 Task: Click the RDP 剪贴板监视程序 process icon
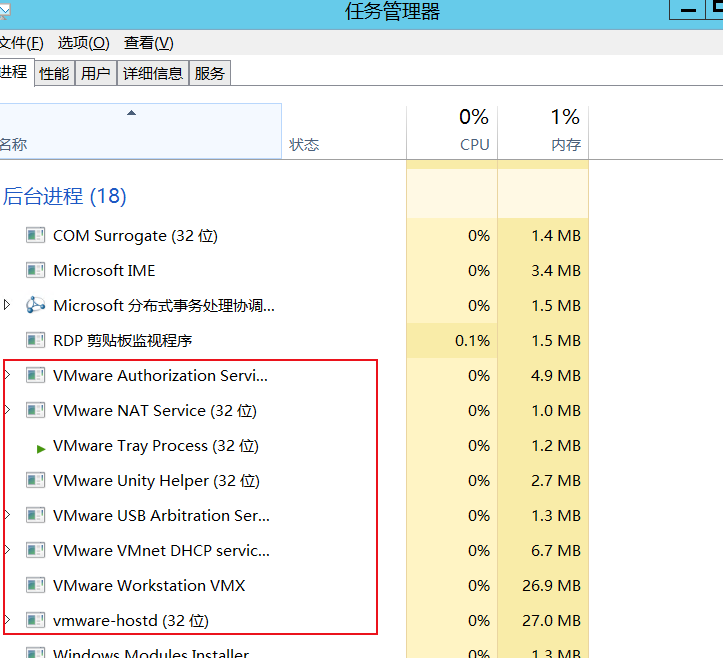35,341
